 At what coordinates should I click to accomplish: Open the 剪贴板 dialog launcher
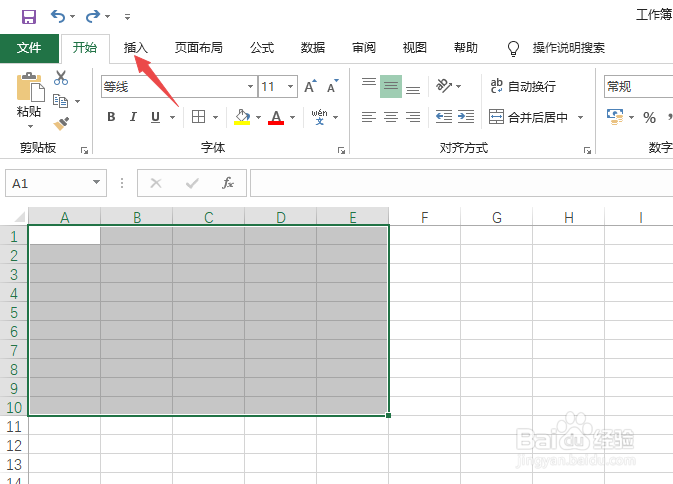[x=85, y=150]
